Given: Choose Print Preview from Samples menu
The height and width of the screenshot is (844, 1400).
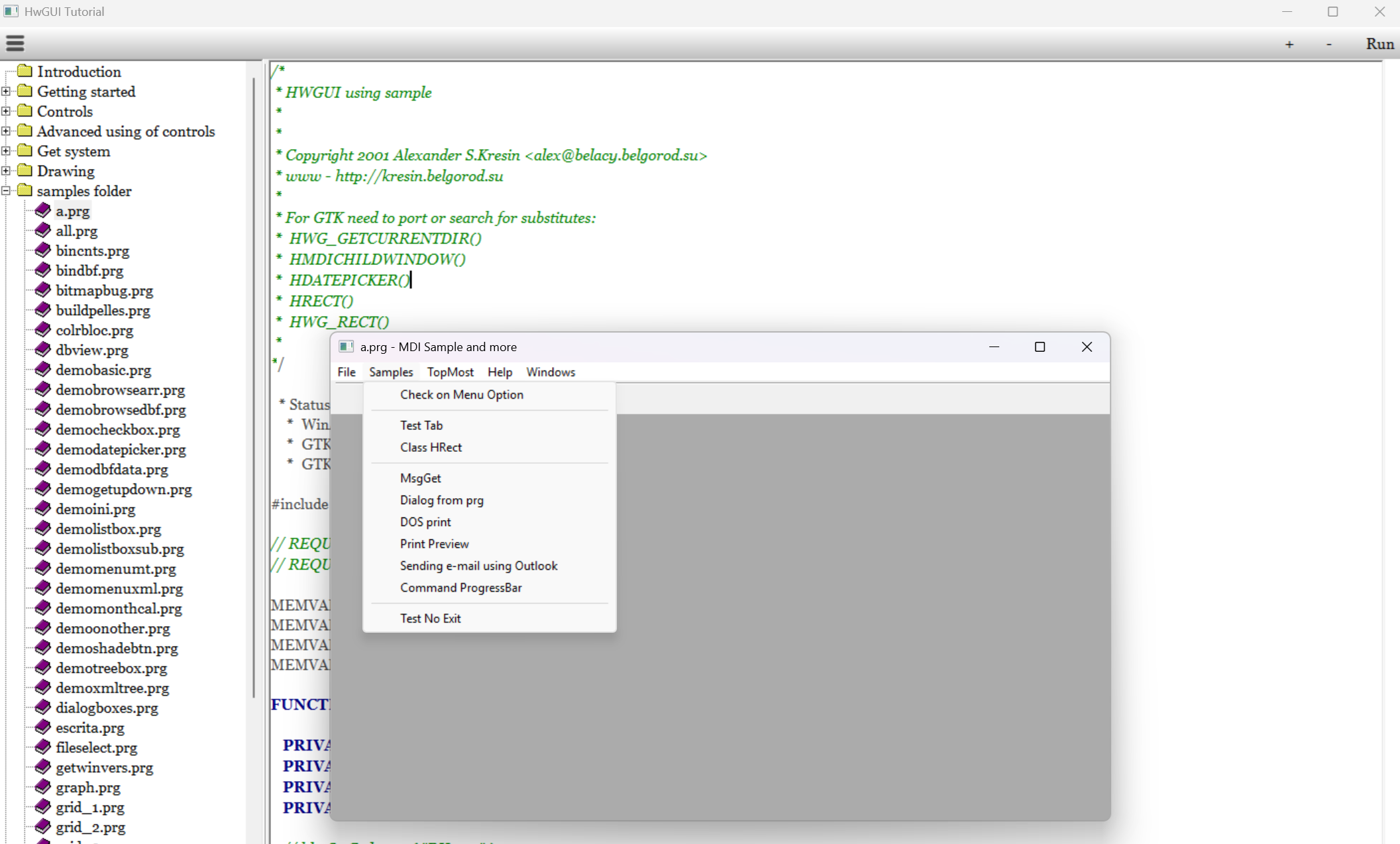Looking at the screenshot, I should pyautogui.click(x=434, y=544).
